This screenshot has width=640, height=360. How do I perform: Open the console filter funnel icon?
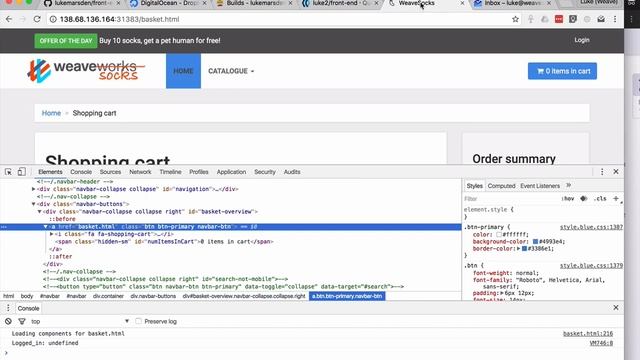[22, 321]
